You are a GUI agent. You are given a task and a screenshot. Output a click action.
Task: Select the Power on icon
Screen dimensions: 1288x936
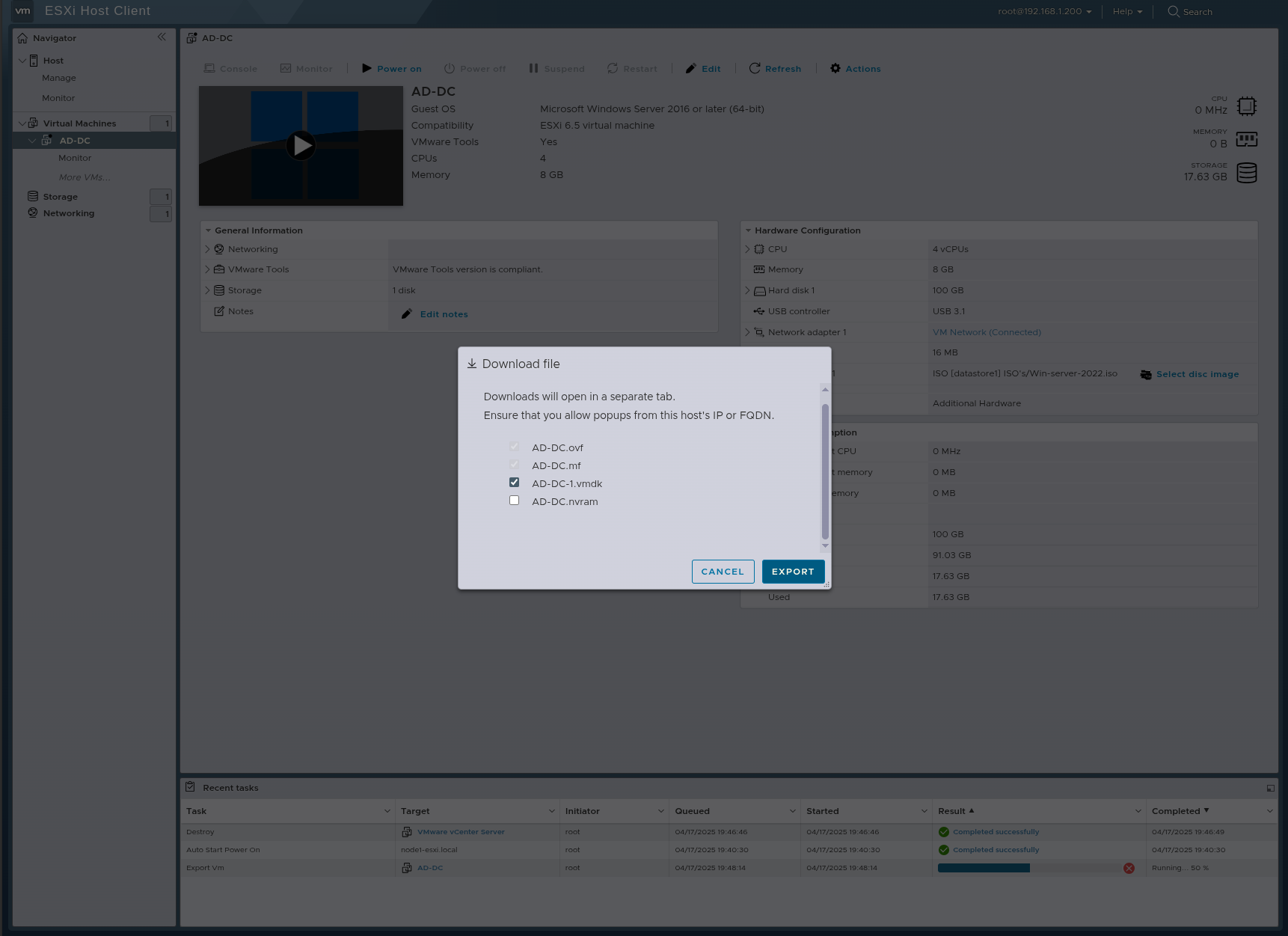(x=367, y=68)
